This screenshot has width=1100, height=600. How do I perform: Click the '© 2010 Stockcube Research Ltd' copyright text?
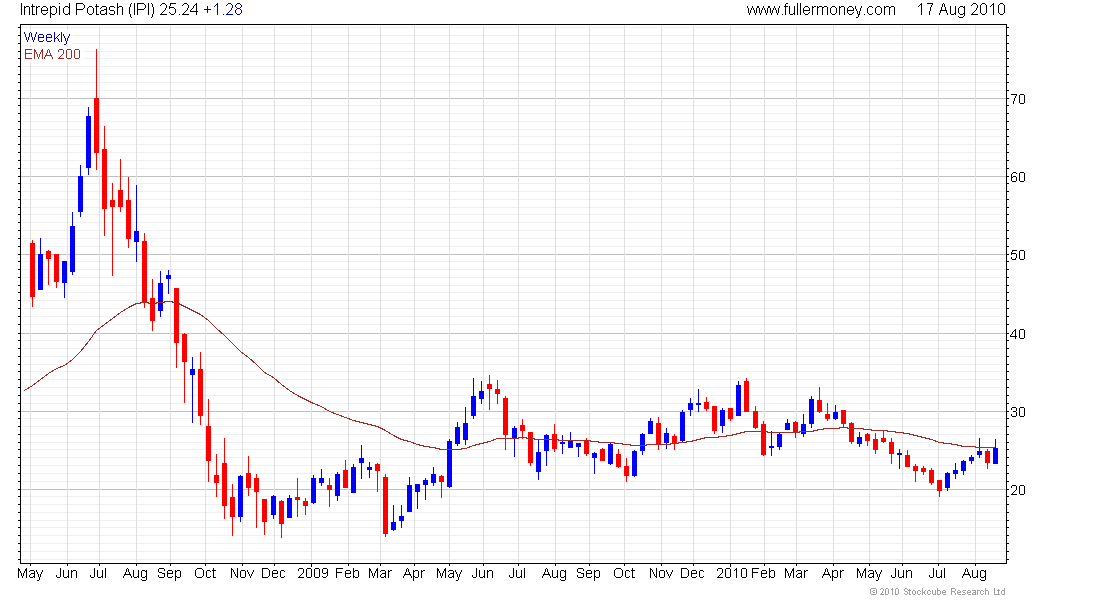[x=937, y=592]
